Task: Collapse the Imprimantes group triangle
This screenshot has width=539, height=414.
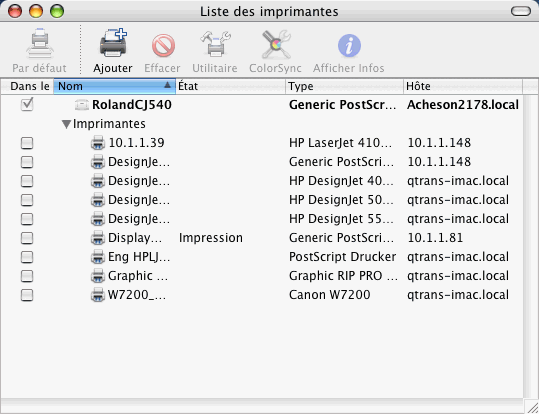Action: pyautogui.click(x=66, y=124)
